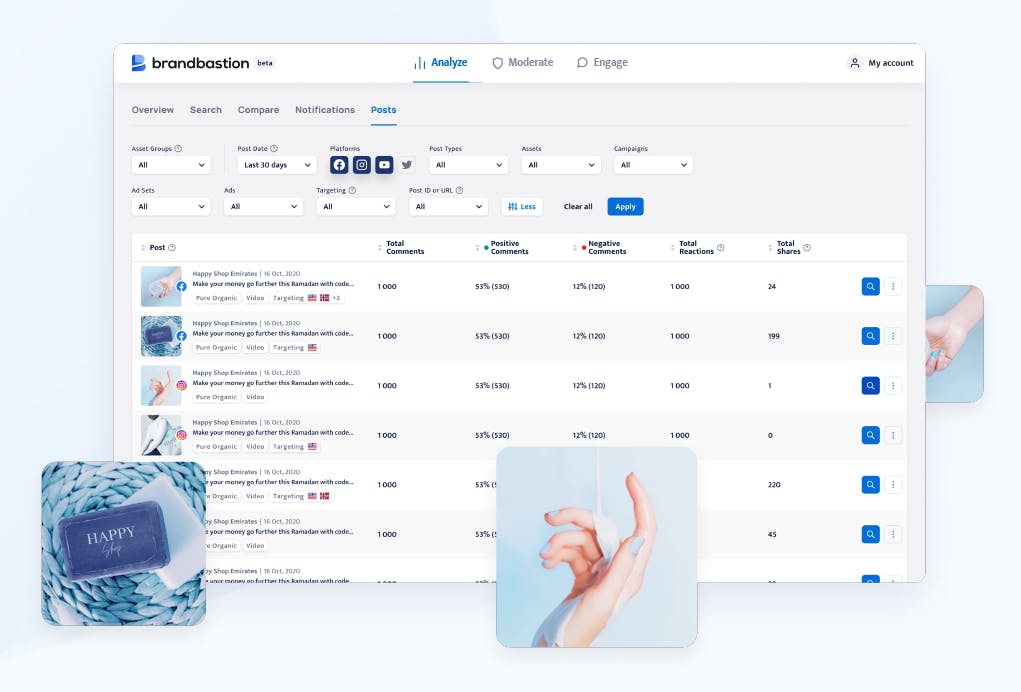Switch to the Moderate section
Screen dimensions: 1021x692
(x=523, y=62)
